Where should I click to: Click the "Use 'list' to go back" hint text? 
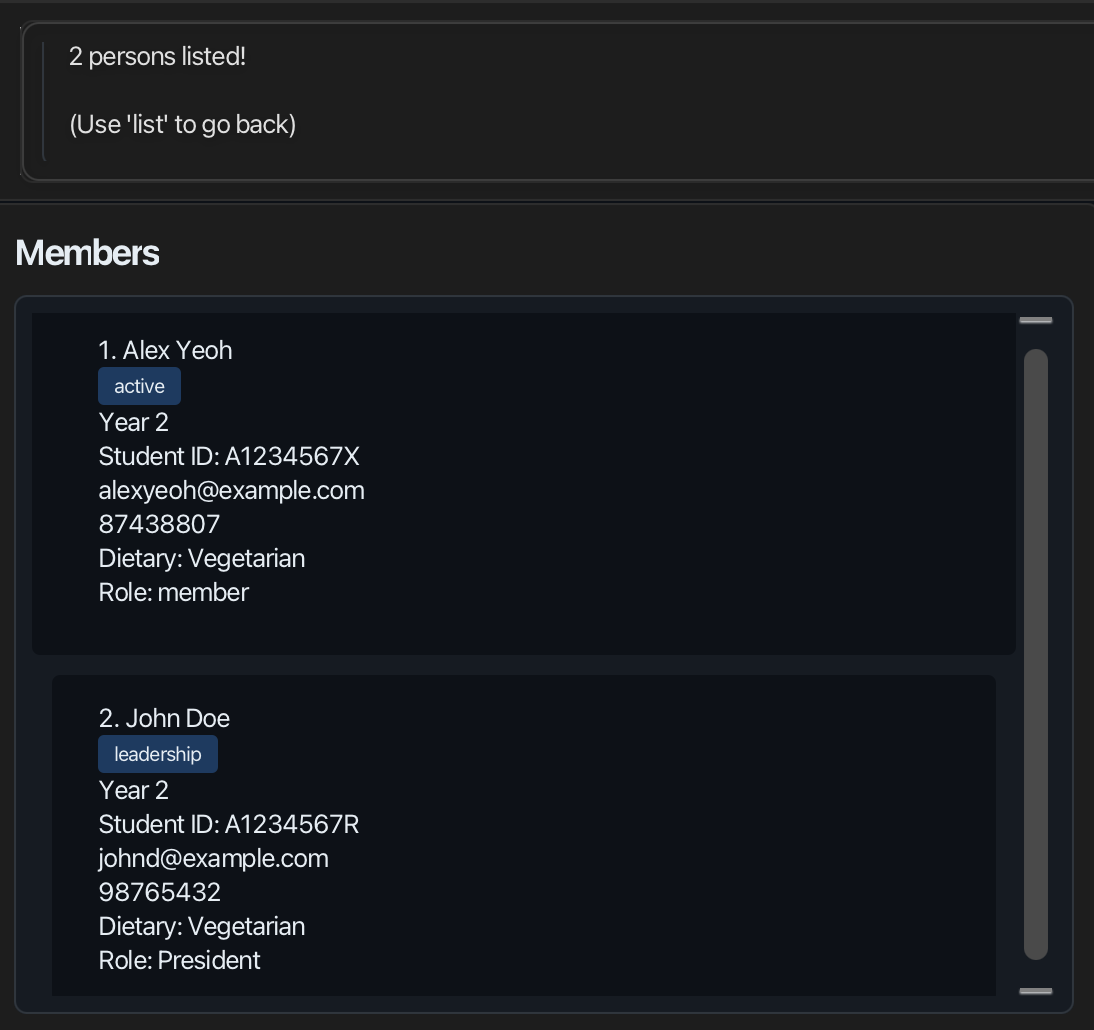pyautogui.click(x=183, y=124)
